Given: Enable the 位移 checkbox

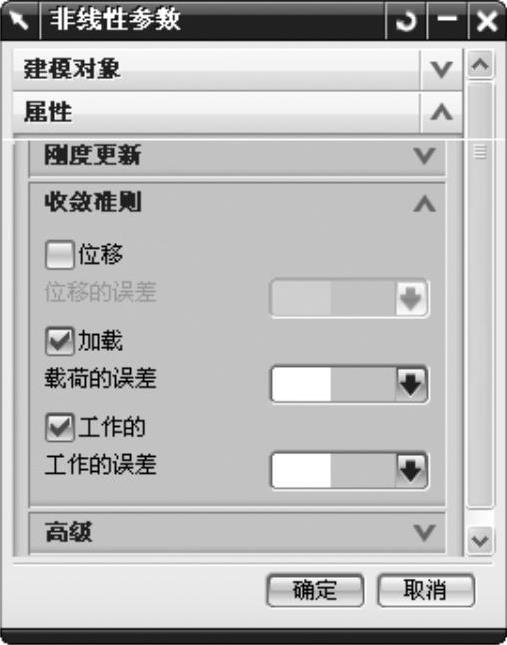Looking at the screenshot, I should click(60, 255).
